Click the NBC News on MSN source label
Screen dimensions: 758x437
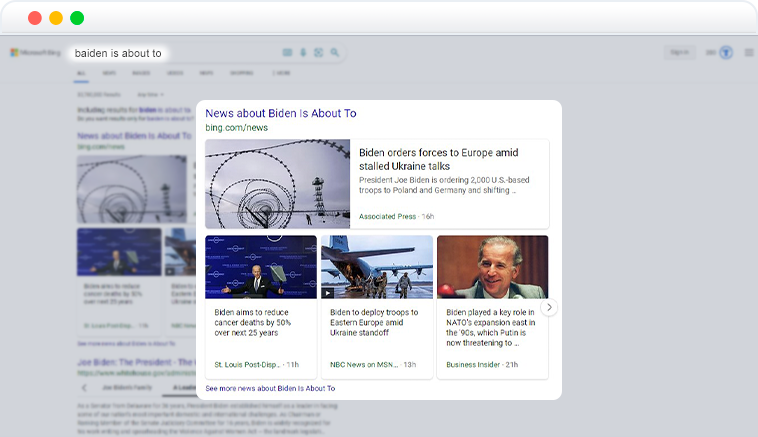(364, 364)
